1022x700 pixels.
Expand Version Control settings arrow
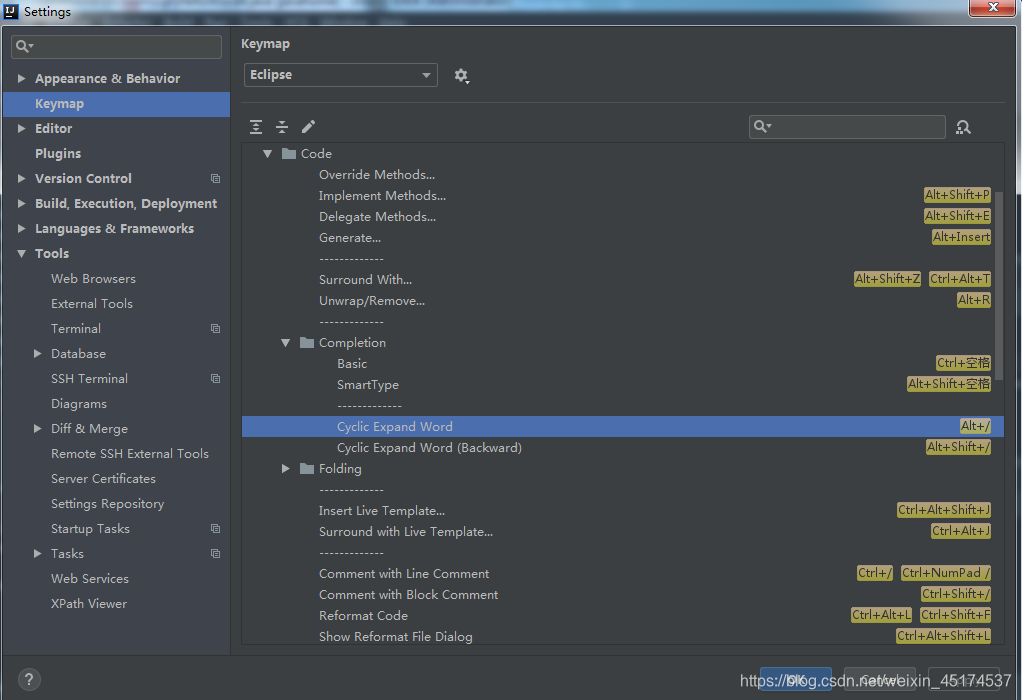coord(22,178)
